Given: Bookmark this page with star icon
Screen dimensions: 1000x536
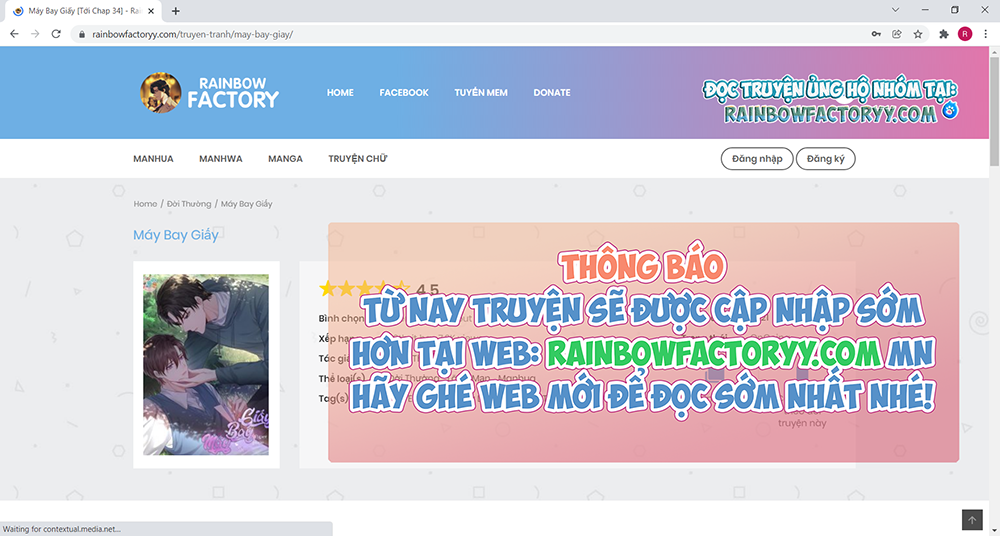Looking at the screenshot, I should coord(918,34).
